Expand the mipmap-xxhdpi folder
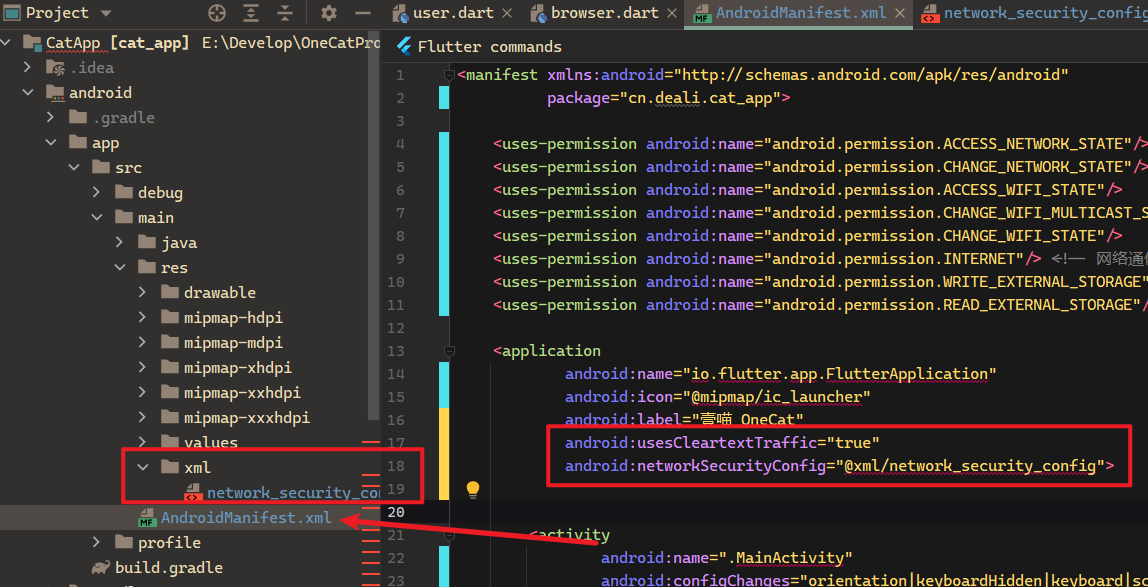The height and width of the screenshot is (587, 1148). click(144, 392)
